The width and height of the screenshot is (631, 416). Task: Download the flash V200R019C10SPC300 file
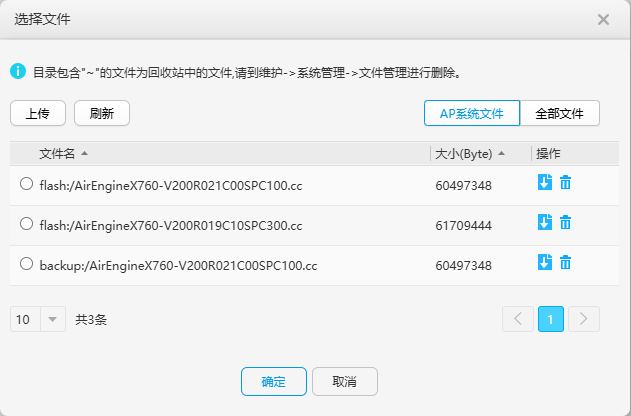click(x=545, y=222)
